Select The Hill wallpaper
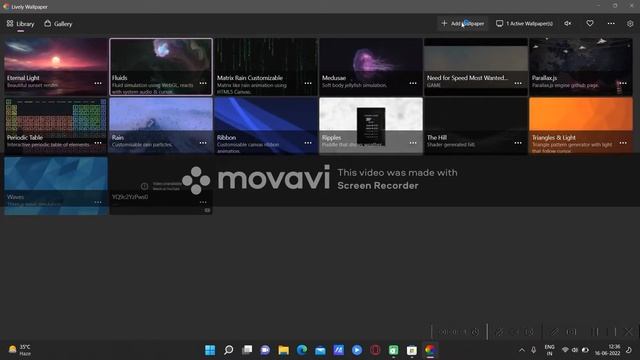The image size is (640, 360). click(476, 125)
